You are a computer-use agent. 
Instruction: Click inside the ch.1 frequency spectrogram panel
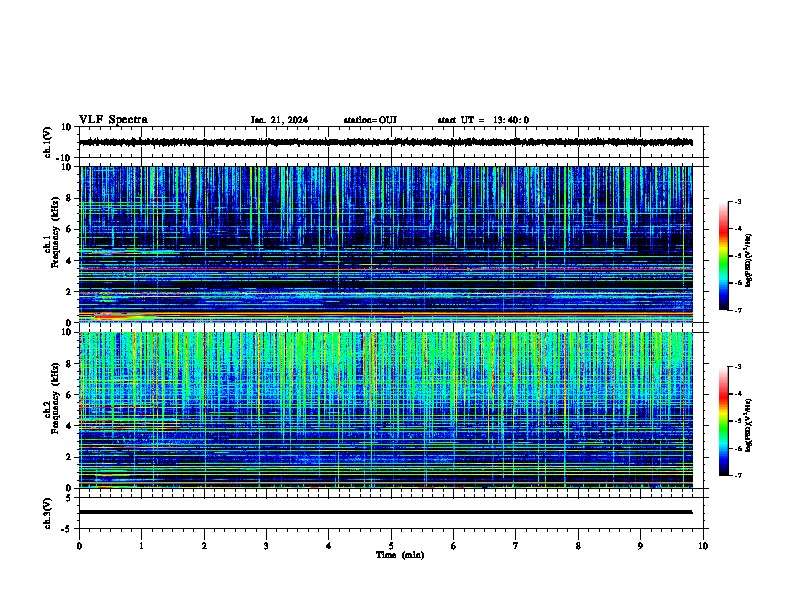pos(385,244)
